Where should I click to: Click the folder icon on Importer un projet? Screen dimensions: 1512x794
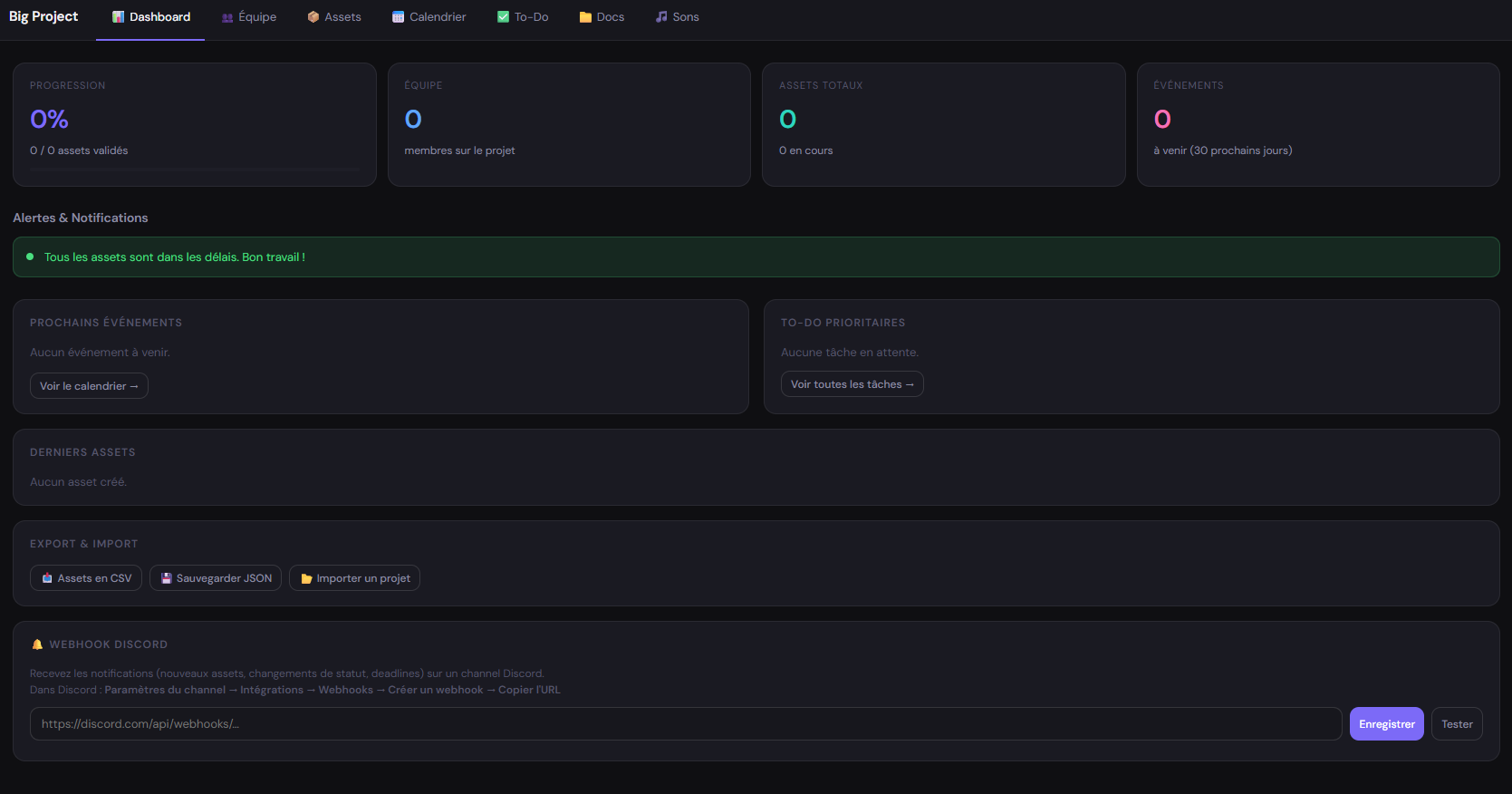point(306,578)
